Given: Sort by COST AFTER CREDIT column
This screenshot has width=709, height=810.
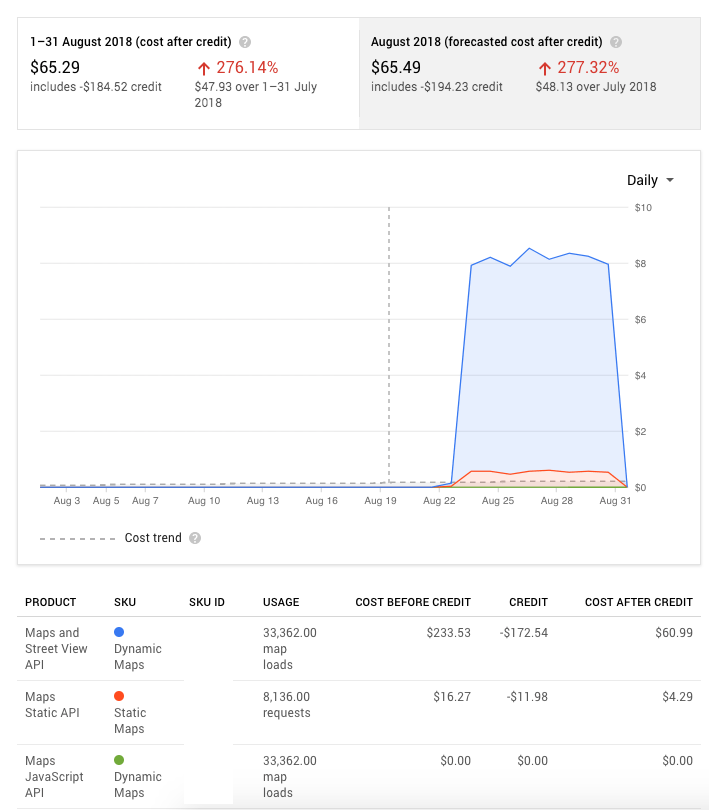Looking at the screenshot, I should (x=638, y=602).
